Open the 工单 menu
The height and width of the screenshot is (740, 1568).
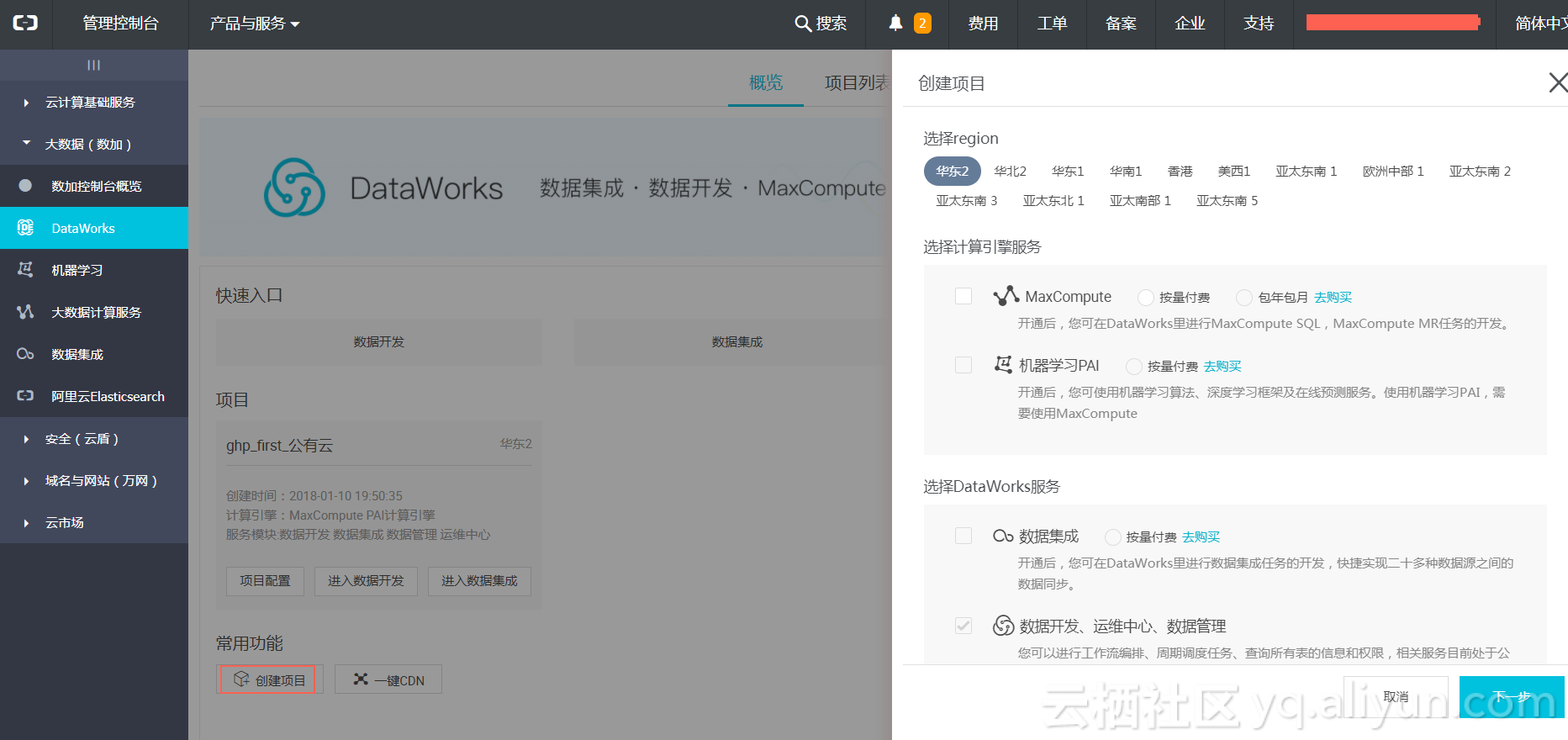click(1052, 24)
